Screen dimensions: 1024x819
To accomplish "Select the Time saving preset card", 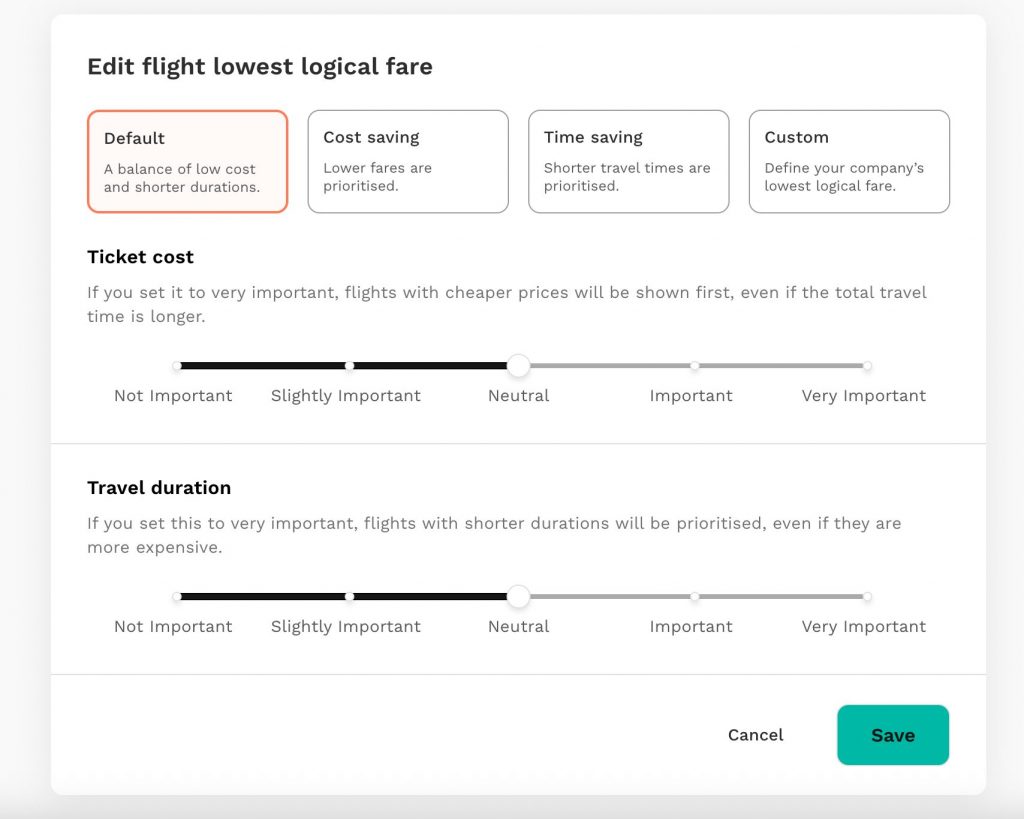I will [x=628, y=161].
